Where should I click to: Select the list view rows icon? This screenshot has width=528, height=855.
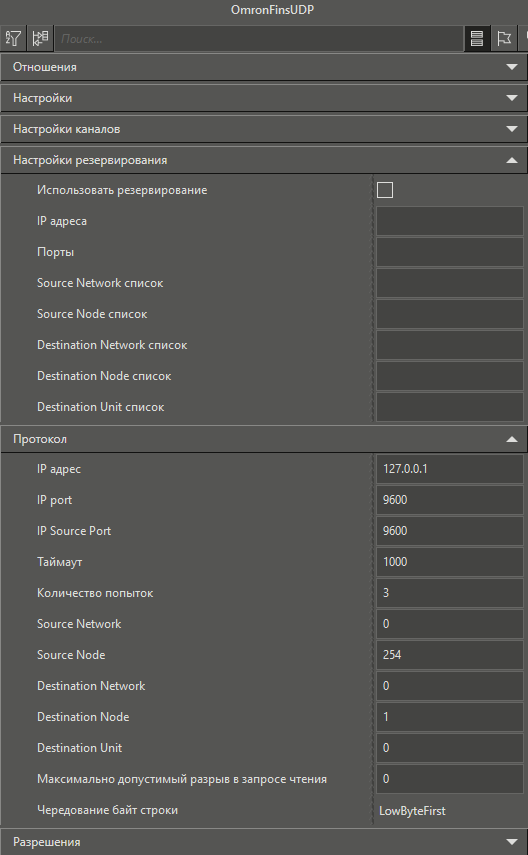pyautogui.click(x=477, y=38)
